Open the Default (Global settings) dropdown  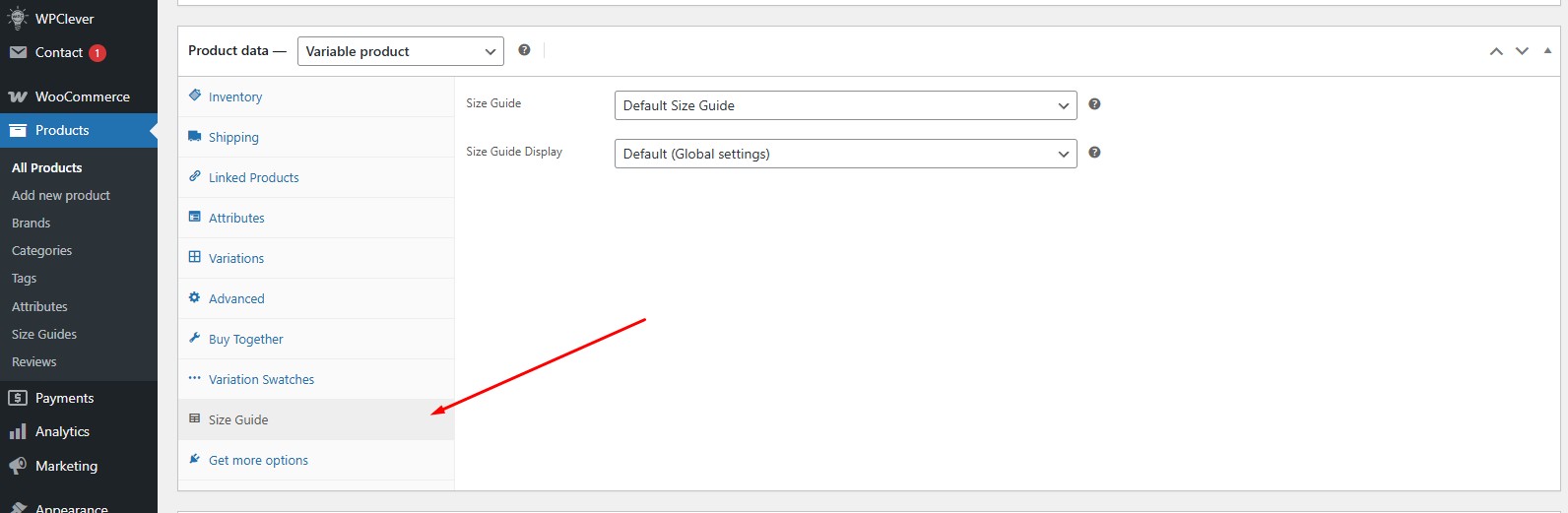[x=845, y=154]
